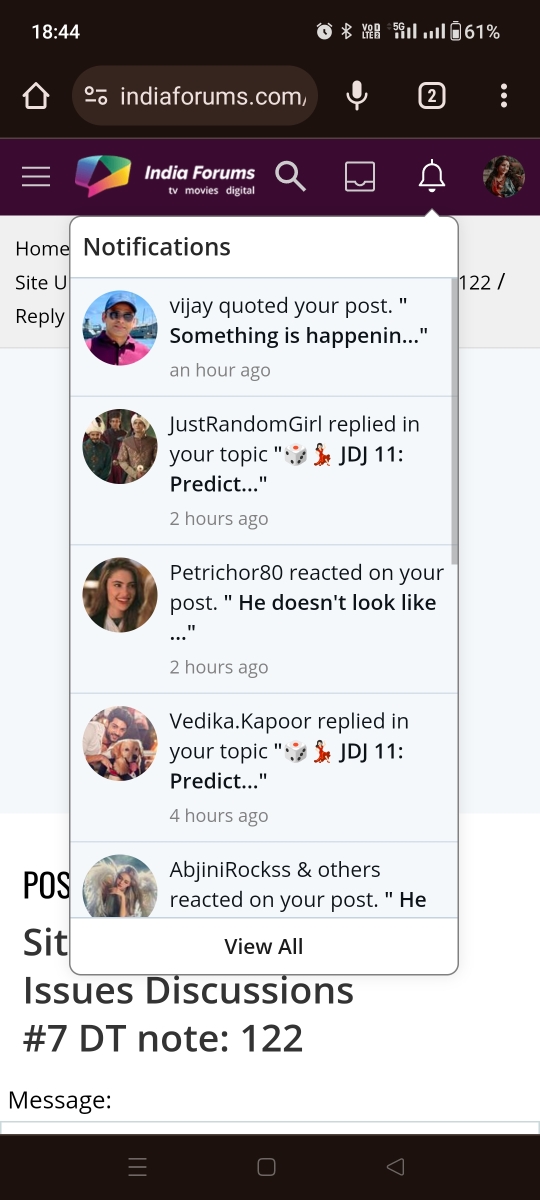Open Petrichor80 reacted on your post notification
Screen dimensions: 540x1200
point(261,619)
